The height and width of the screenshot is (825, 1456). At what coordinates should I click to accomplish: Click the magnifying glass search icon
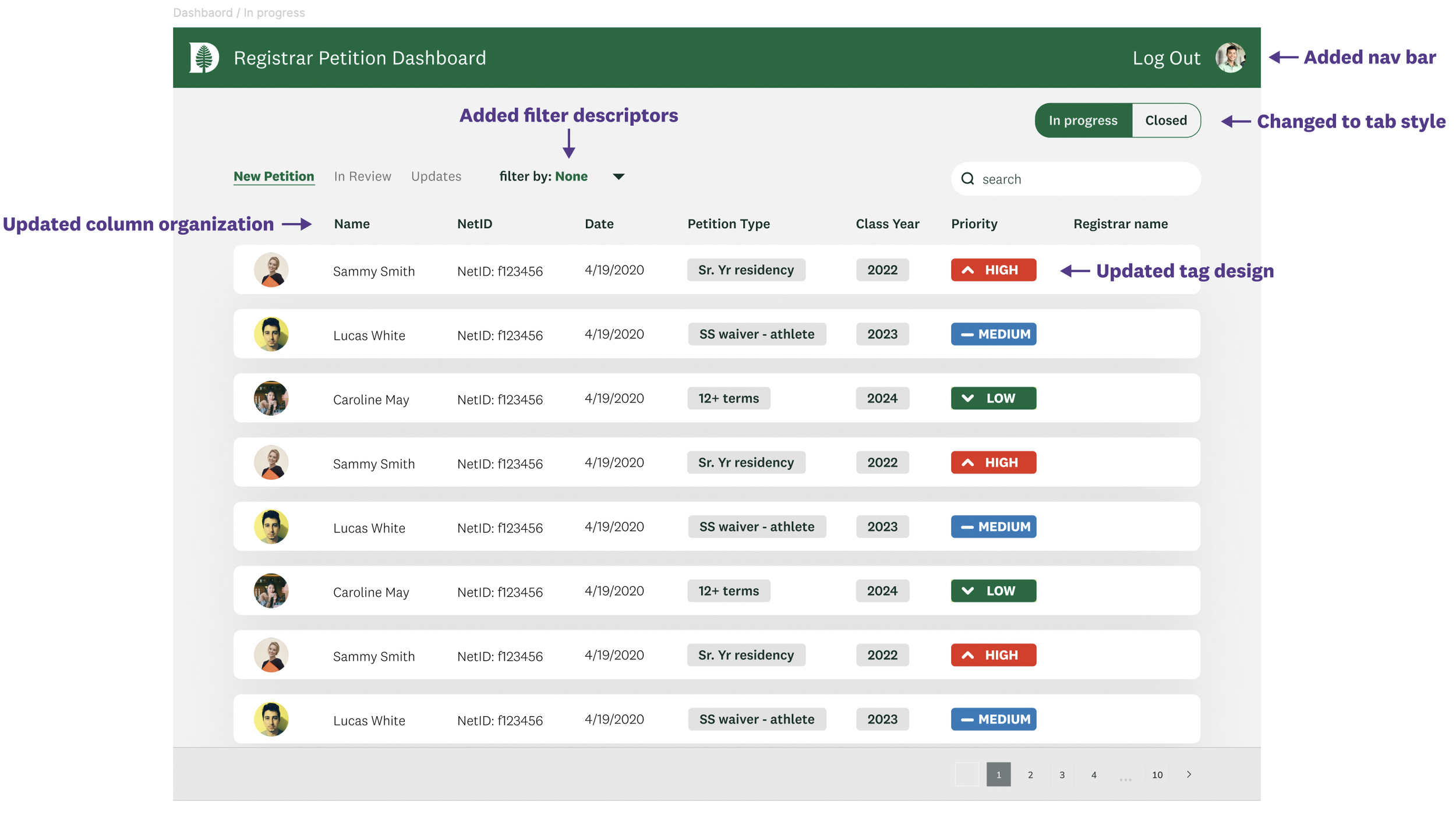pos(967,179)
